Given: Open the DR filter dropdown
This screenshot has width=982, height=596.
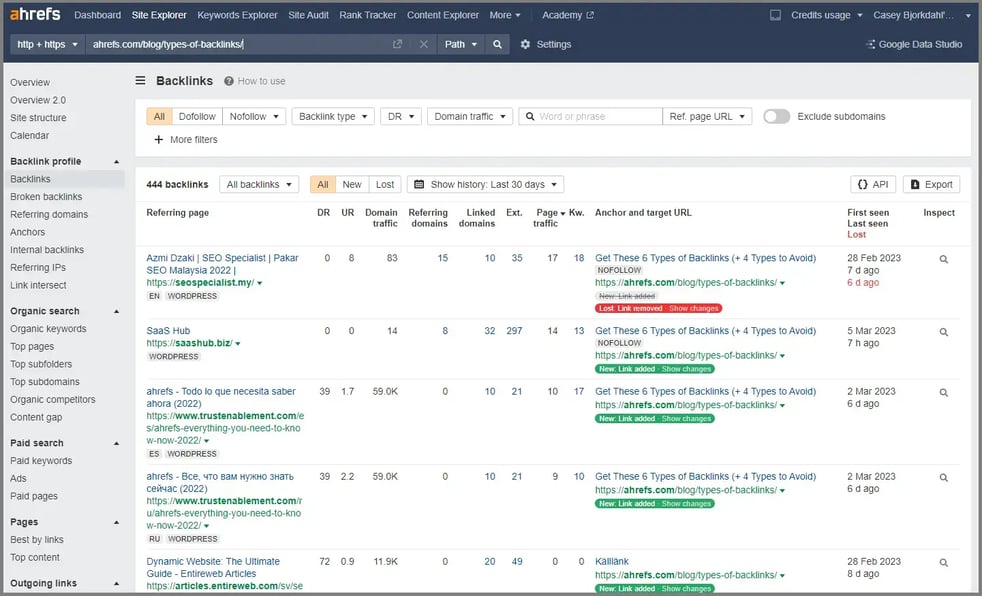Looking at the screenshot, I should click(401, 116).
